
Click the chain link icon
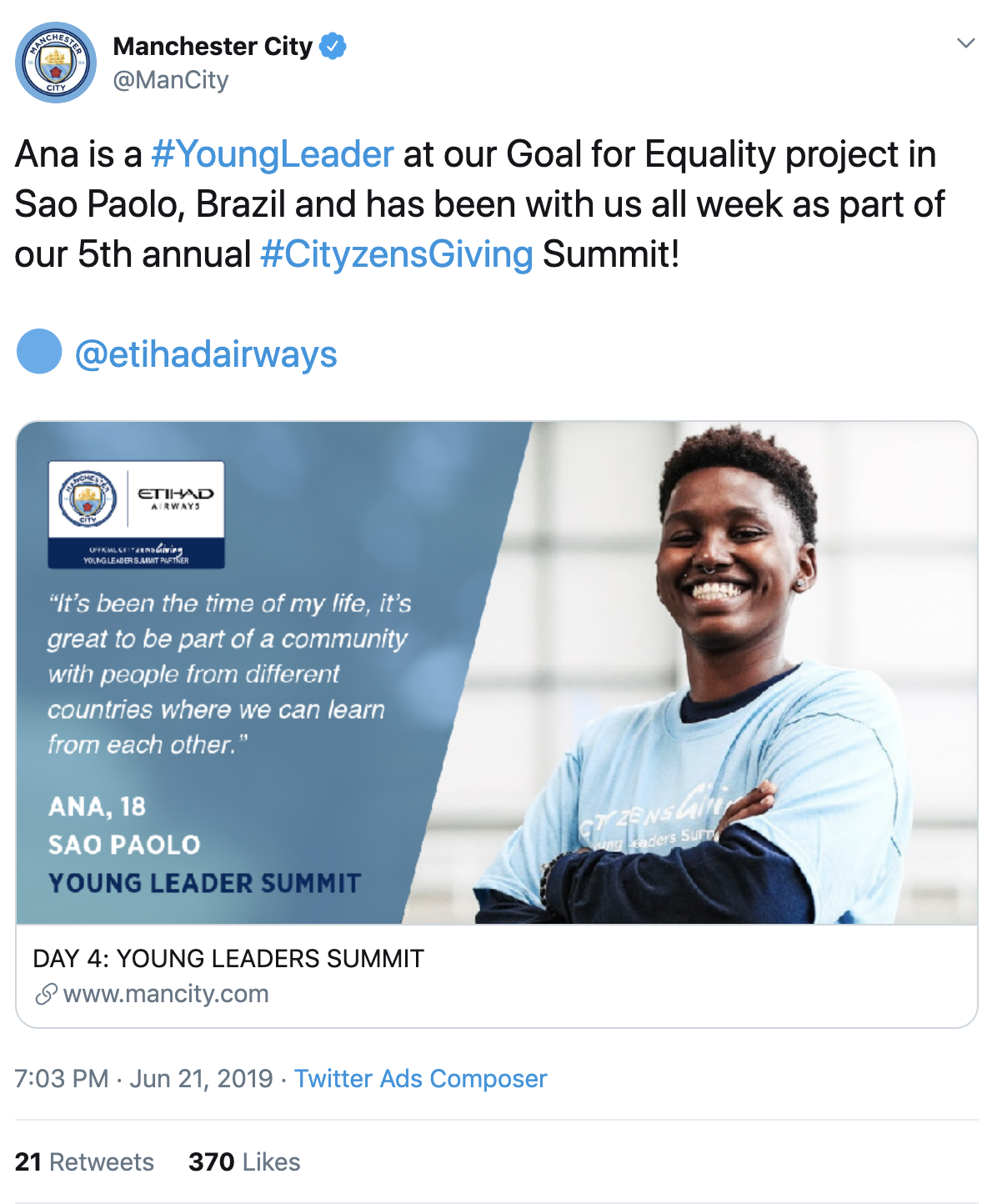(x=46, y=994)
